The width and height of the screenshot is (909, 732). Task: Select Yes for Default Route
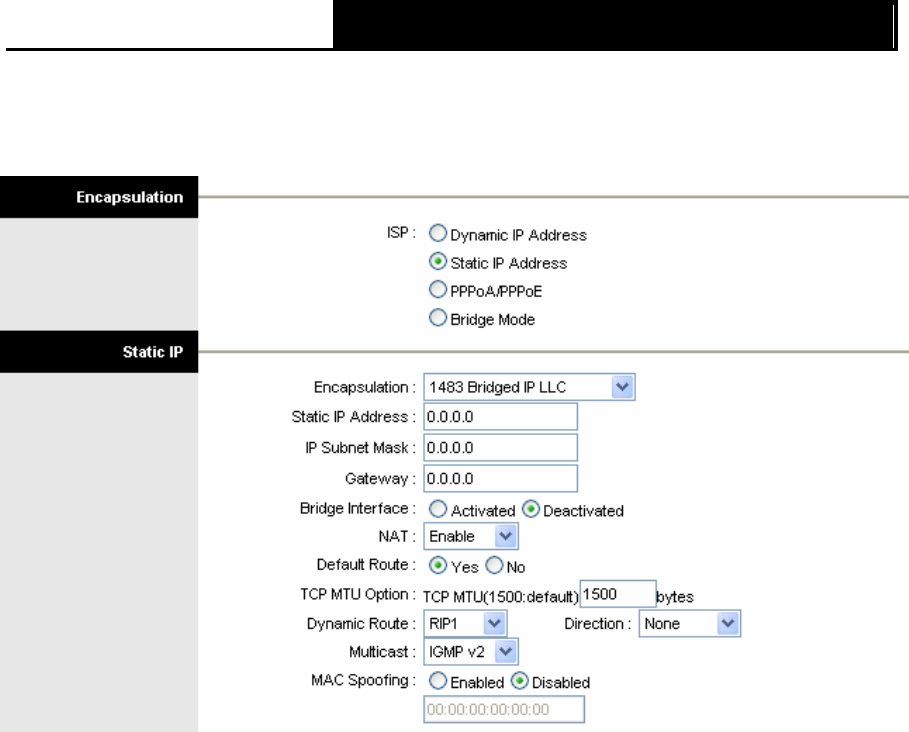click(438, 565)
